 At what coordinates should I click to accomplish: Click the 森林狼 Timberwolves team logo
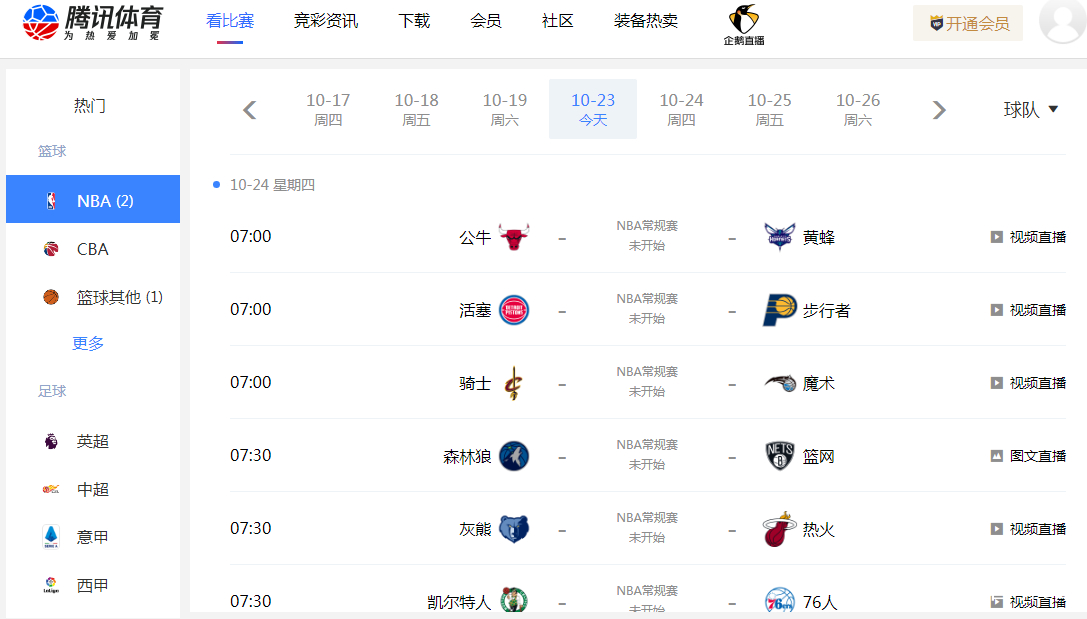pyautogui.click(x=514, y=456)
